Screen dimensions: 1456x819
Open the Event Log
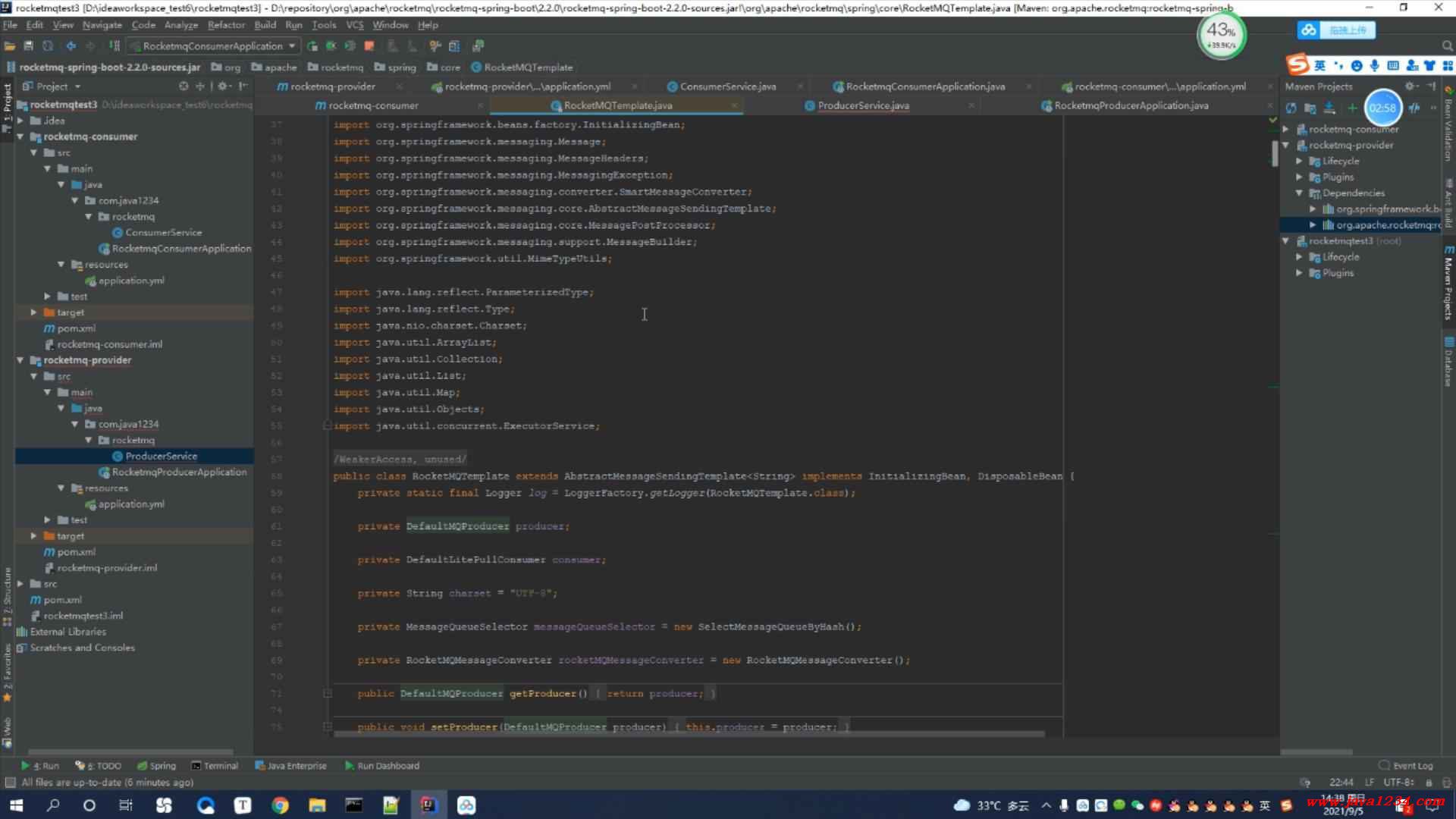coord(1406,766)
